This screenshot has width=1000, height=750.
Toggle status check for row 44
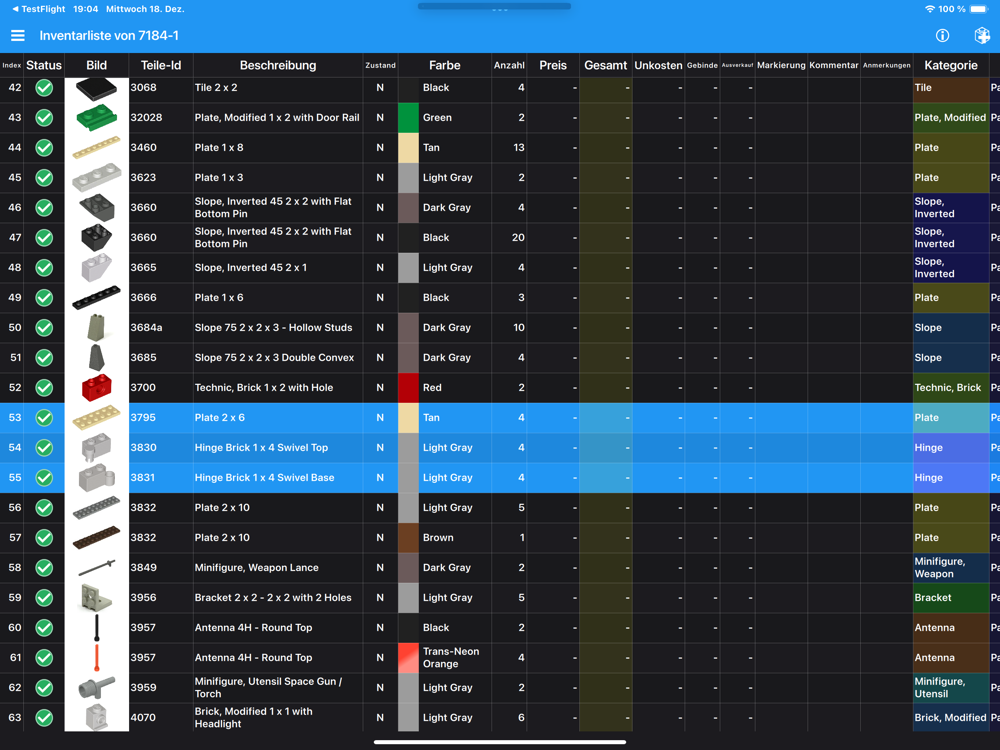pos(44,148)
